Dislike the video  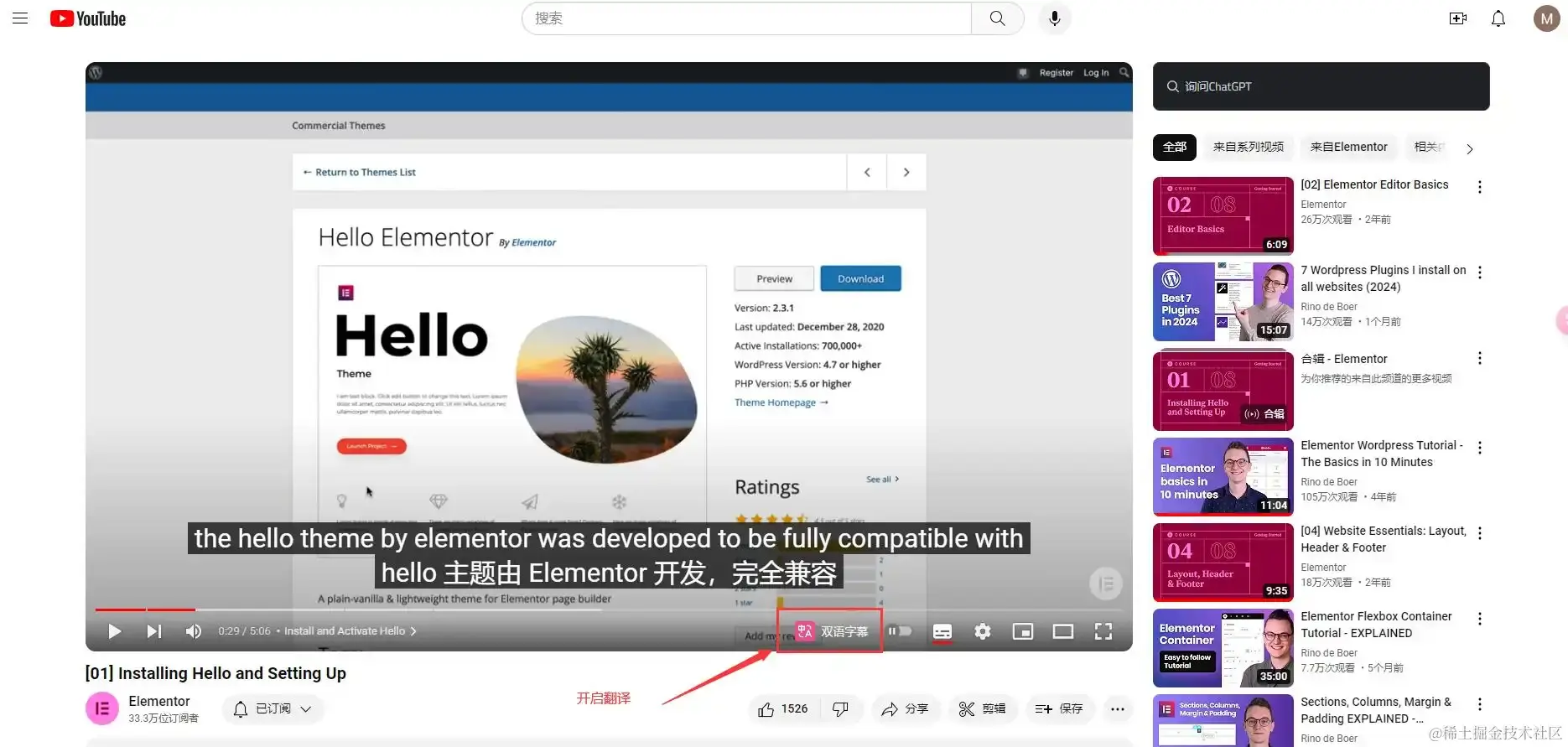click(x=840, y=709)
